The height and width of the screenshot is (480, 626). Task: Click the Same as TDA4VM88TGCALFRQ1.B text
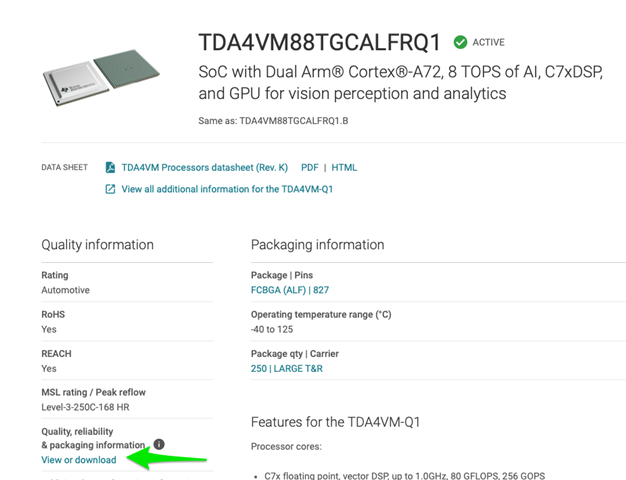(x=273, y=121)
